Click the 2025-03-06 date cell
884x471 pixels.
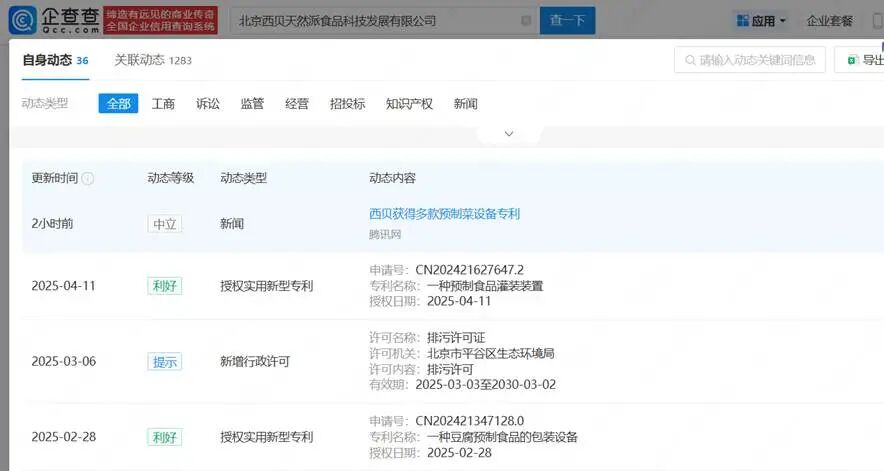[64, 361]
